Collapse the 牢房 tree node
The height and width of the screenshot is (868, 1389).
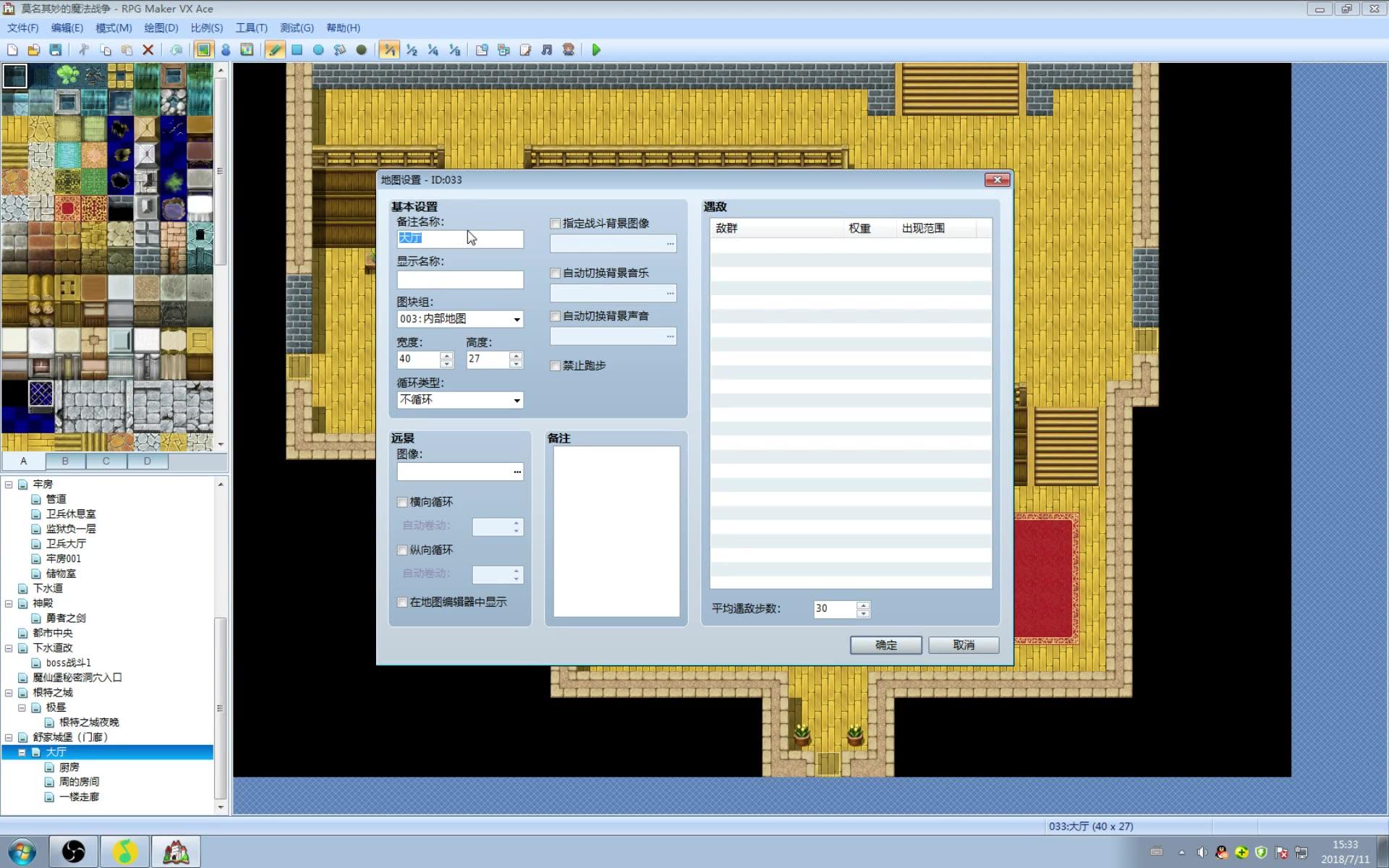pos(9,485)
